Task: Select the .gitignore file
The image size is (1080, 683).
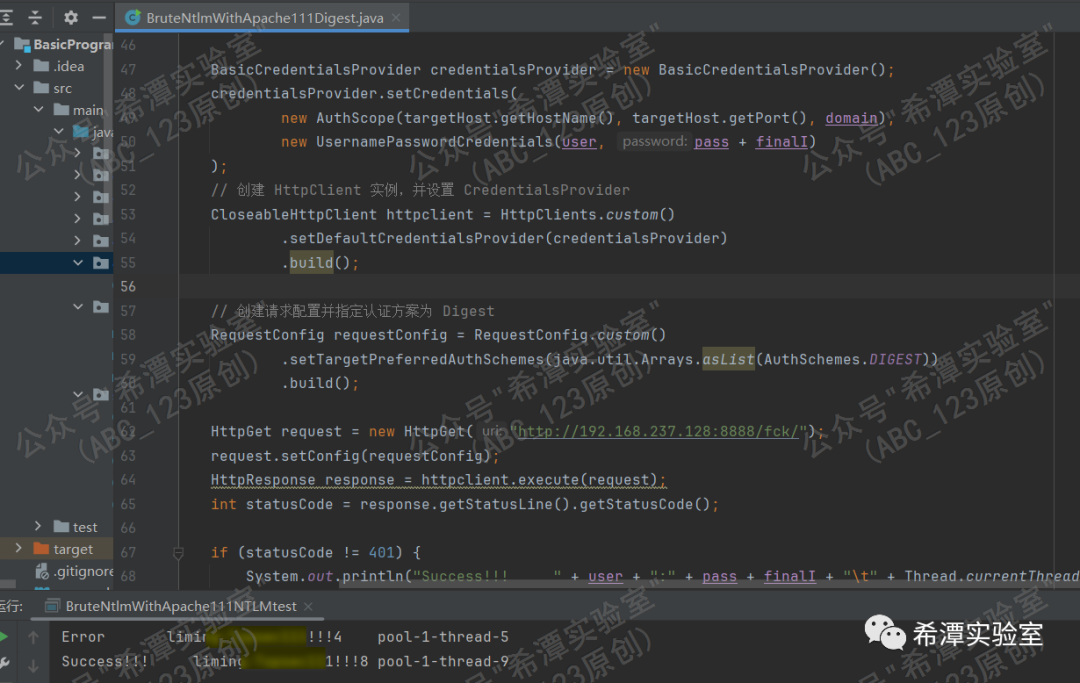Action: pyautogui.click(x=83, y=571)
